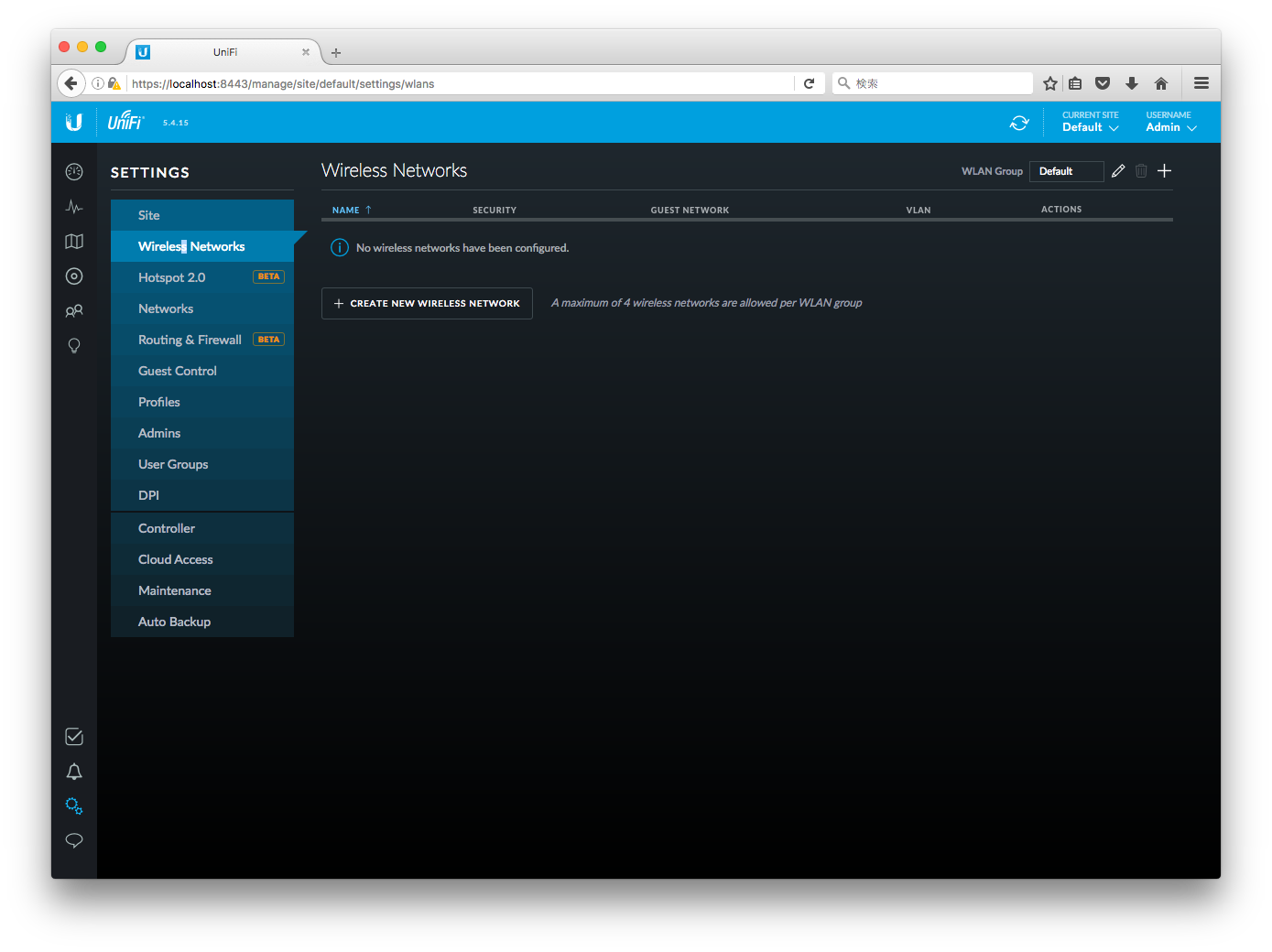Open a new browser tab

click(336, 53)
